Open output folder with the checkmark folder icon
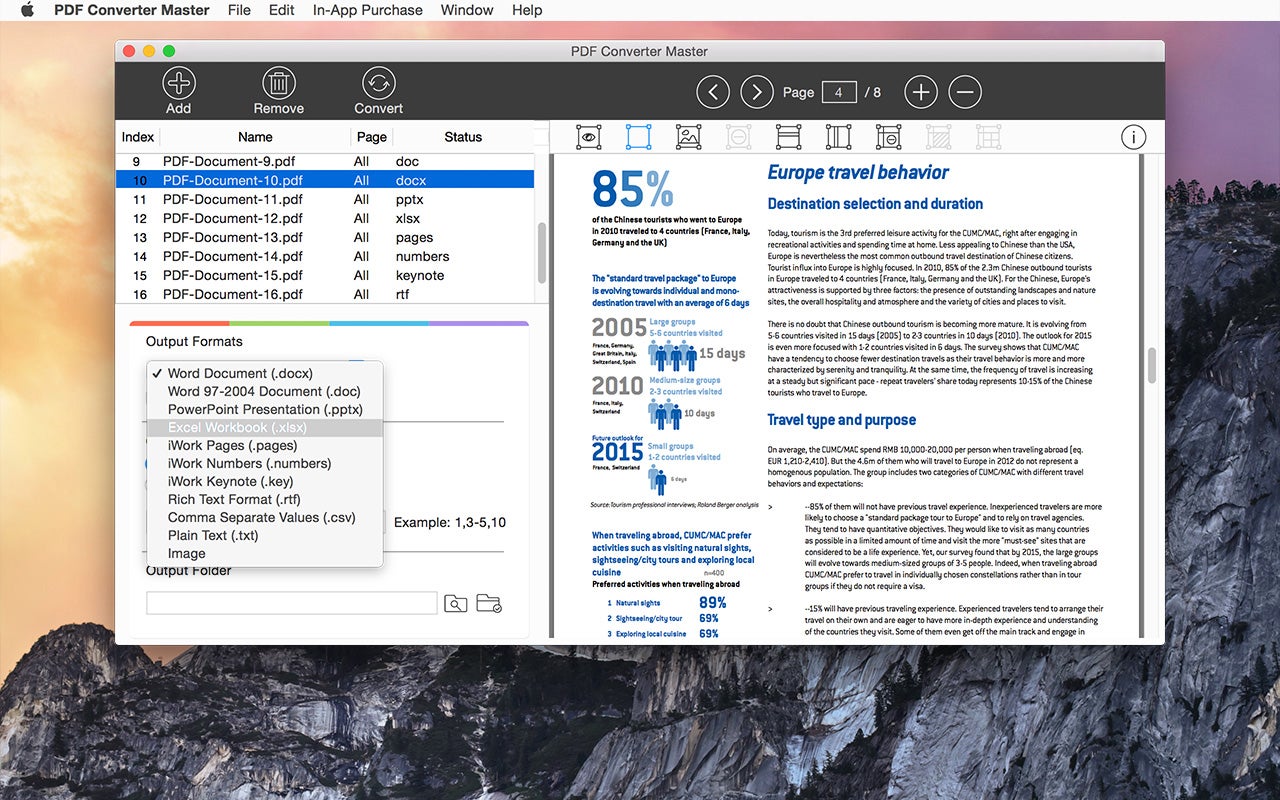The image size is (1280, 800). point(489,603)
